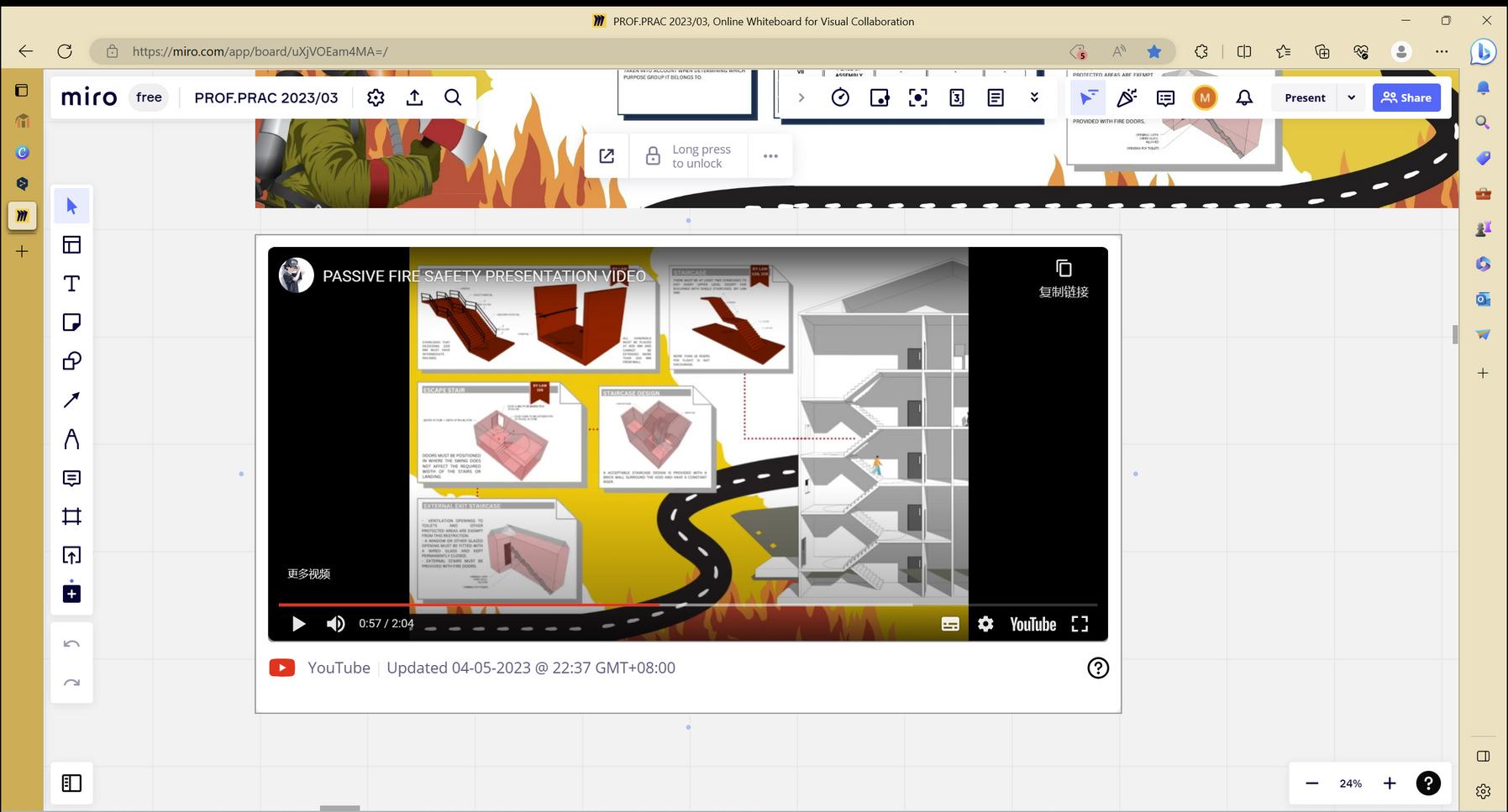Open the Templates tool

point(71,244)
